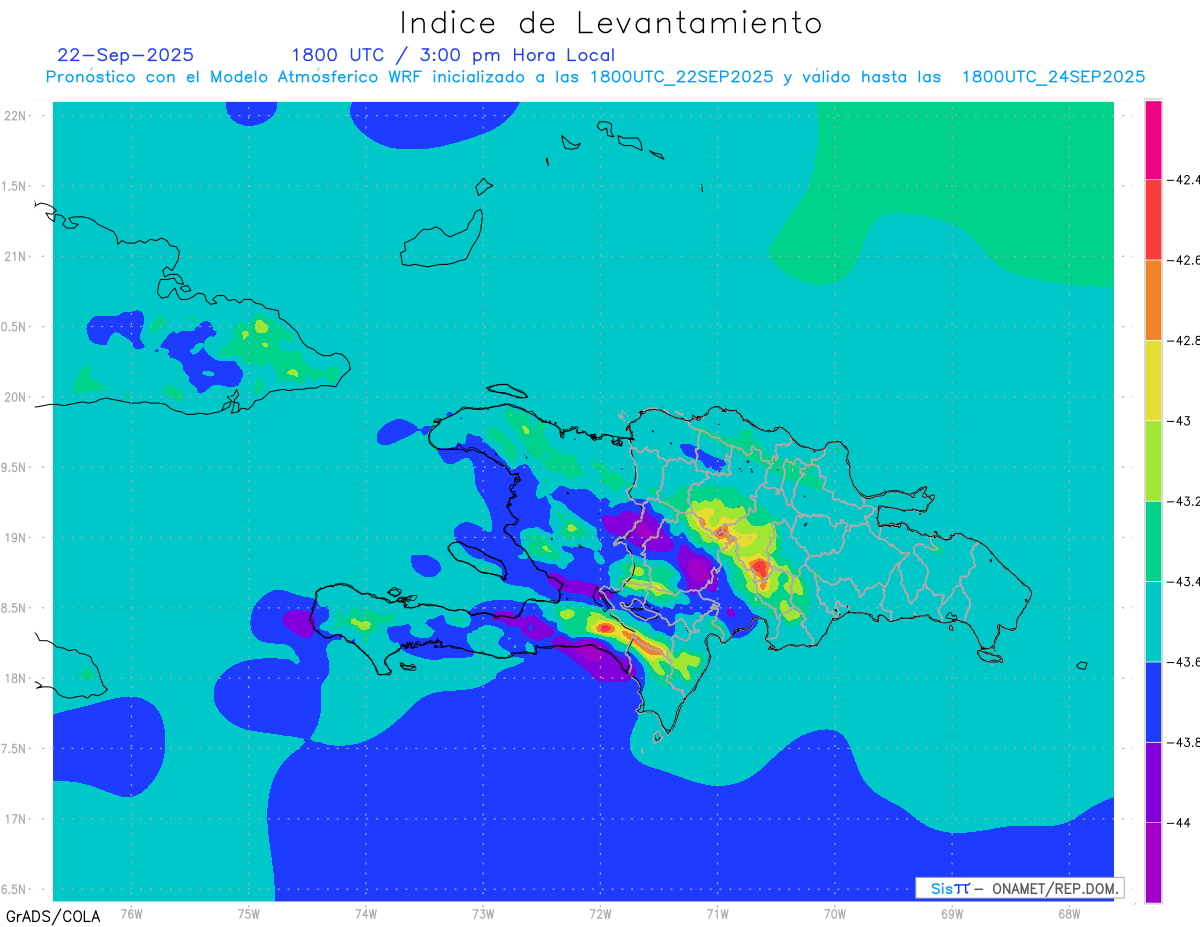Select the yellow legend band below -42.8
Image resolution: width=1200 pixels, height=927 pixels.
click(x=1153, y=380)
